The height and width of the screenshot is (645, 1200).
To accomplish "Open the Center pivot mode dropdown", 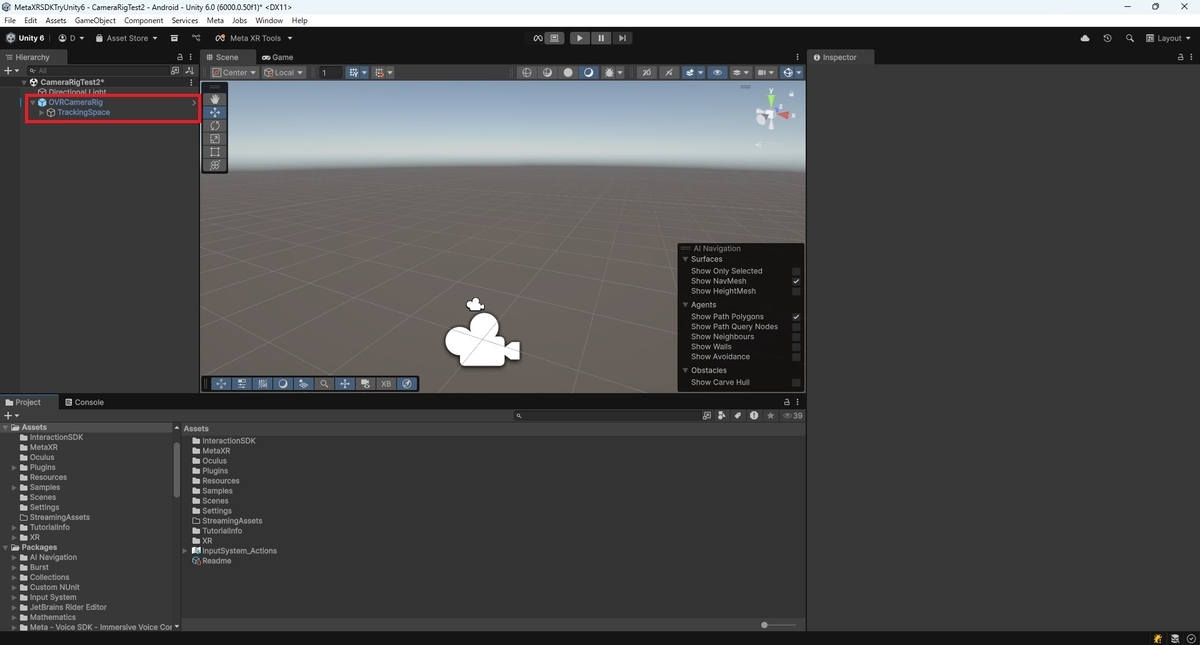I will click(235, 73).
